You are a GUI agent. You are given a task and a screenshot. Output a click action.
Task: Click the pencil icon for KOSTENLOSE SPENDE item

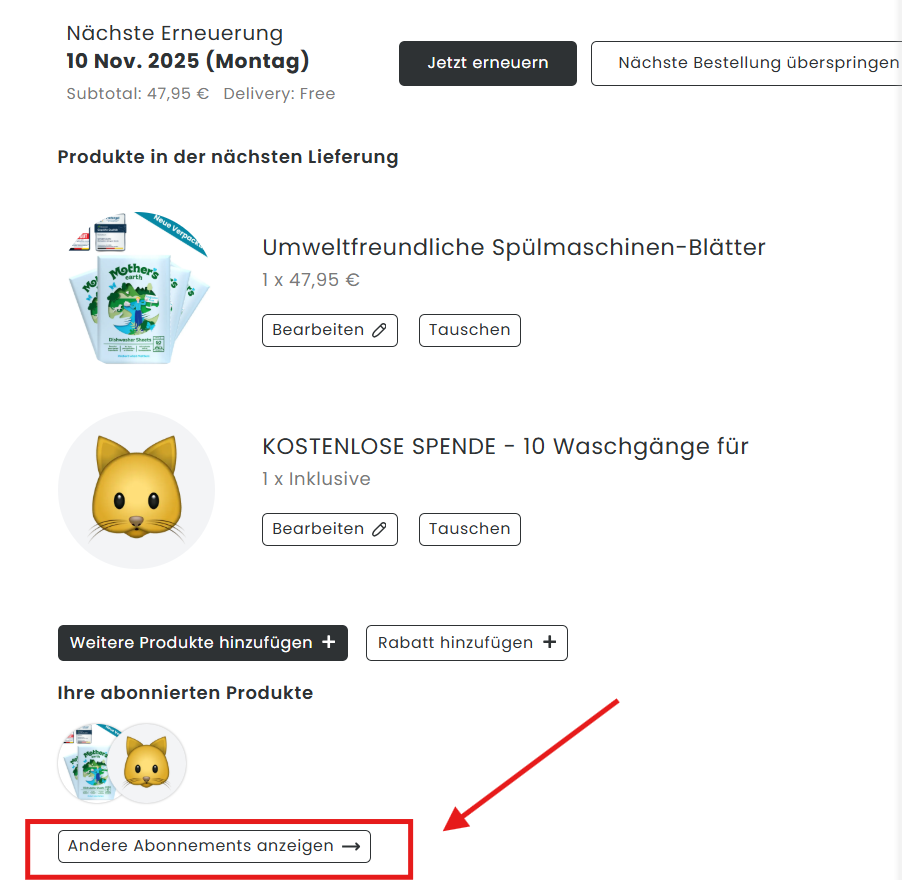click(379, 529)
